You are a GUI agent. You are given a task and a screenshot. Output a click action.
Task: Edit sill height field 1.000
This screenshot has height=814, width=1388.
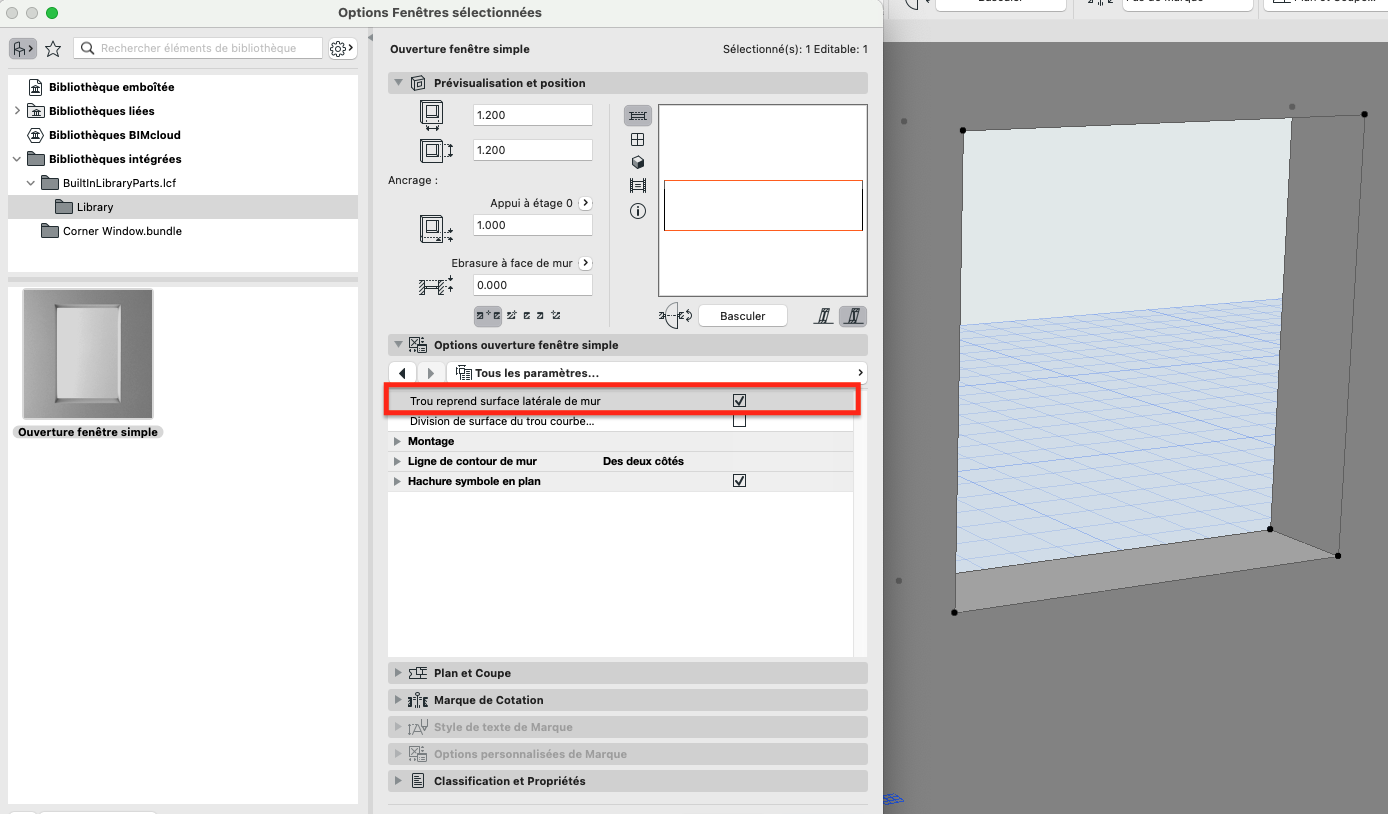coord(533,225)
